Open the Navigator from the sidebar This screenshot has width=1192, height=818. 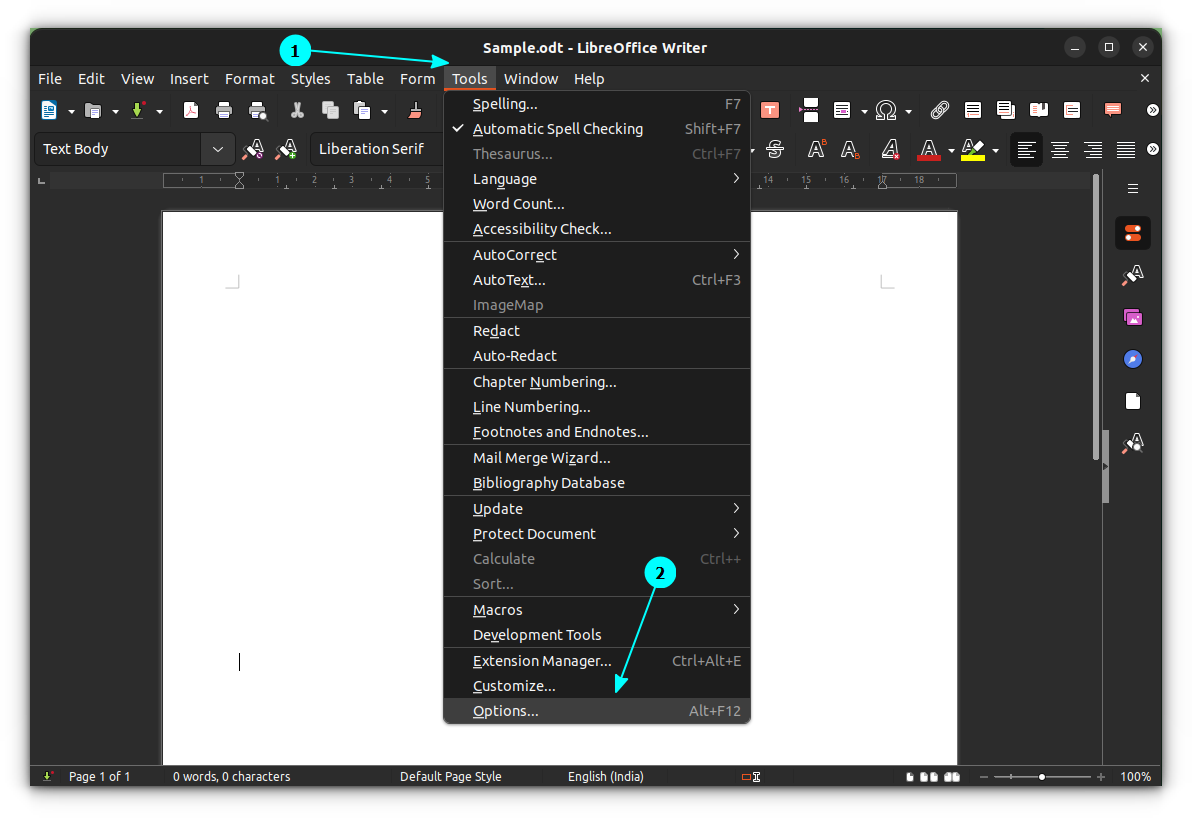point(1132,358)
